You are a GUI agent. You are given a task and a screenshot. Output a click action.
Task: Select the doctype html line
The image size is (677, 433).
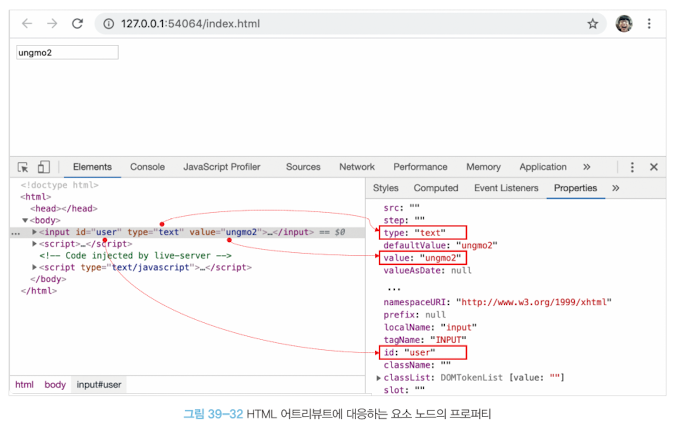tap(60, 185)
